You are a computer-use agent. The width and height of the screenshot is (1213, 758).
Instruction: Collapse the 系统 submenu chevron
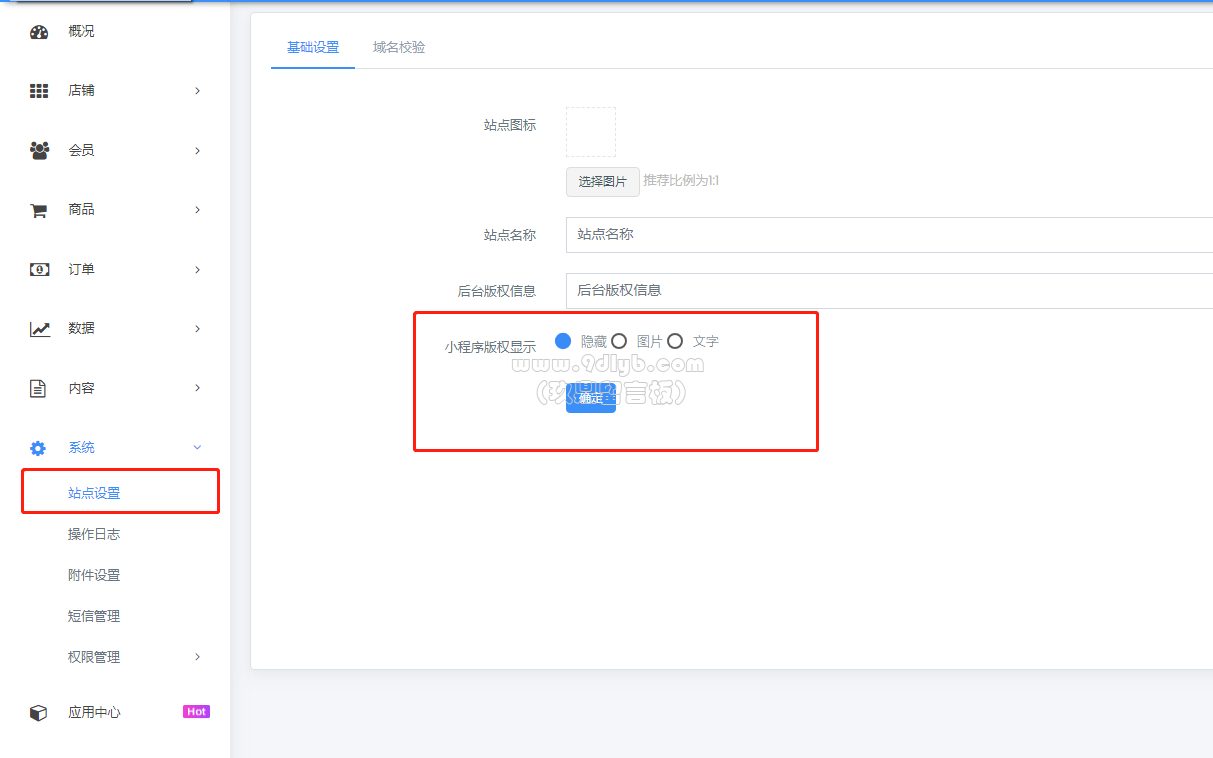pyautogui.click(x=197, y=447)
